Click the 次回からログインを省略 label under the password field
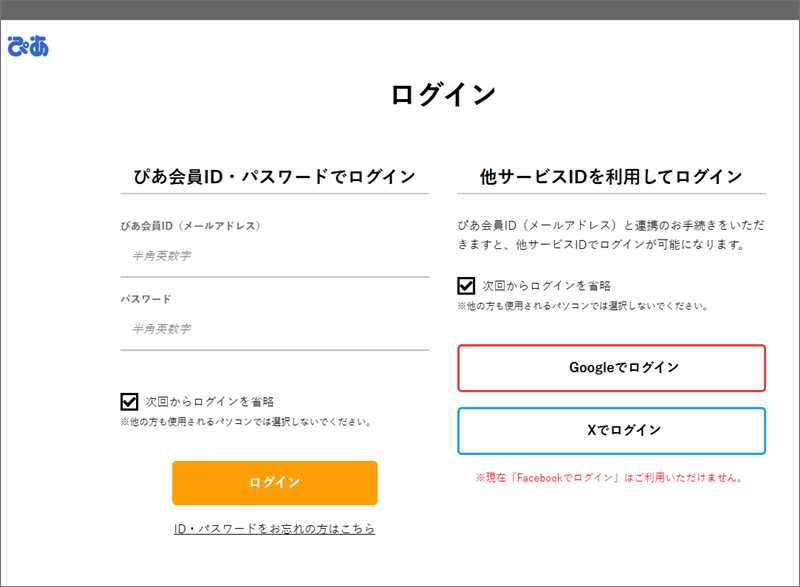800x587 pixels. tap(209, 402)
